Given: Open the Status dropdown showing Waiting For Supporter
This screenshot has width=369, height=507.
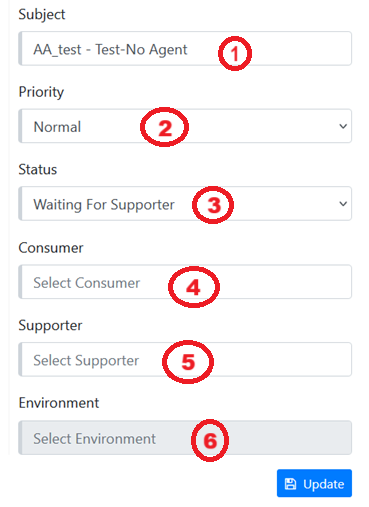Looking at the screenshot, I should pos(185,204).
